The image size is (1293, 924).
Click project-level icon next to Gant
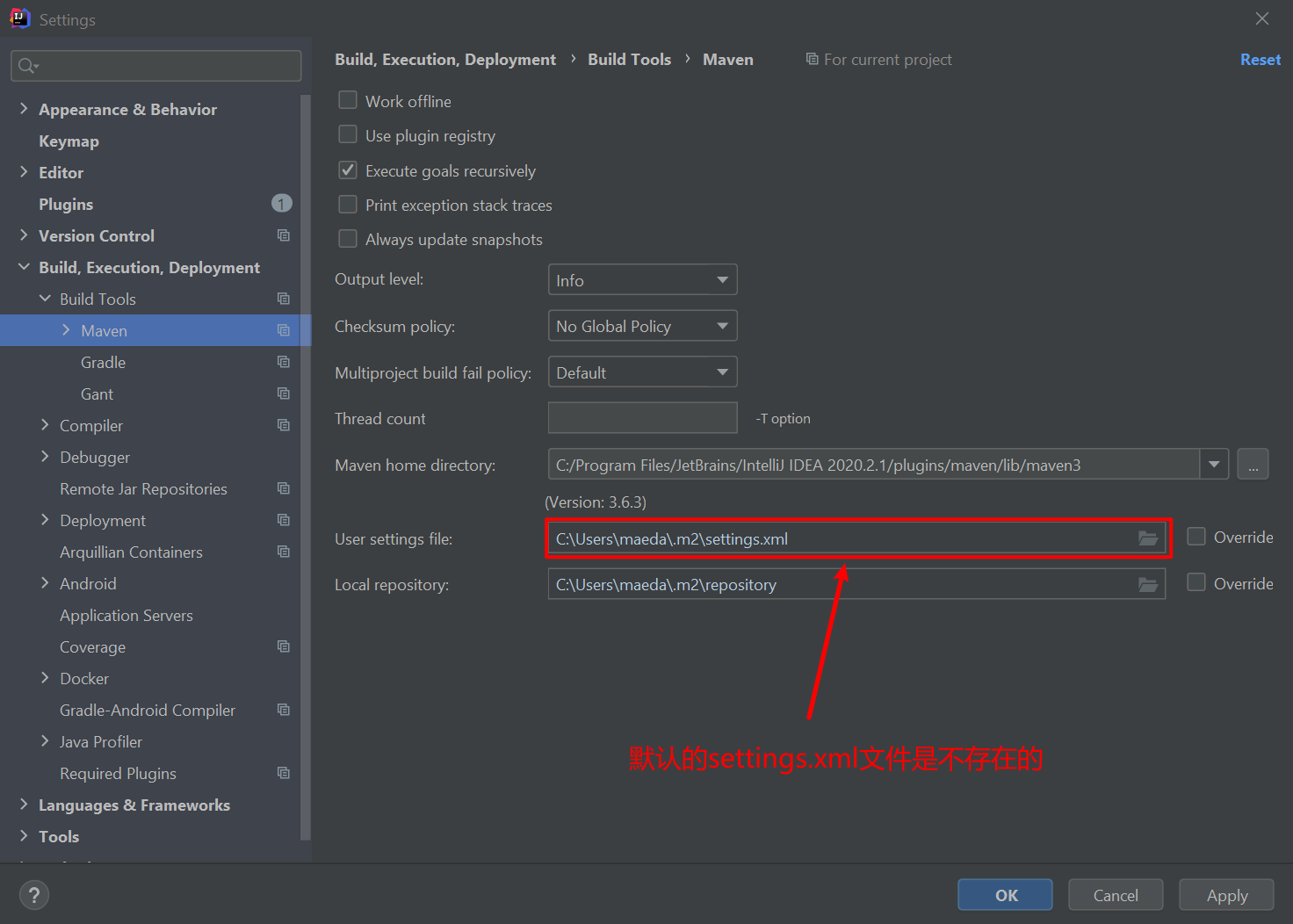click(x=283, y=393)
